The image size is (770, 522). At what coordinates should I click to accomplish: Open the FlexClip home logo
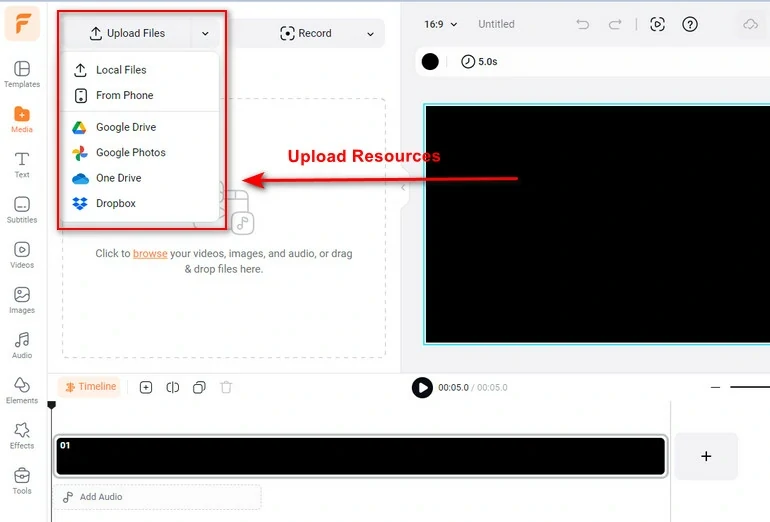coord(22,23)
